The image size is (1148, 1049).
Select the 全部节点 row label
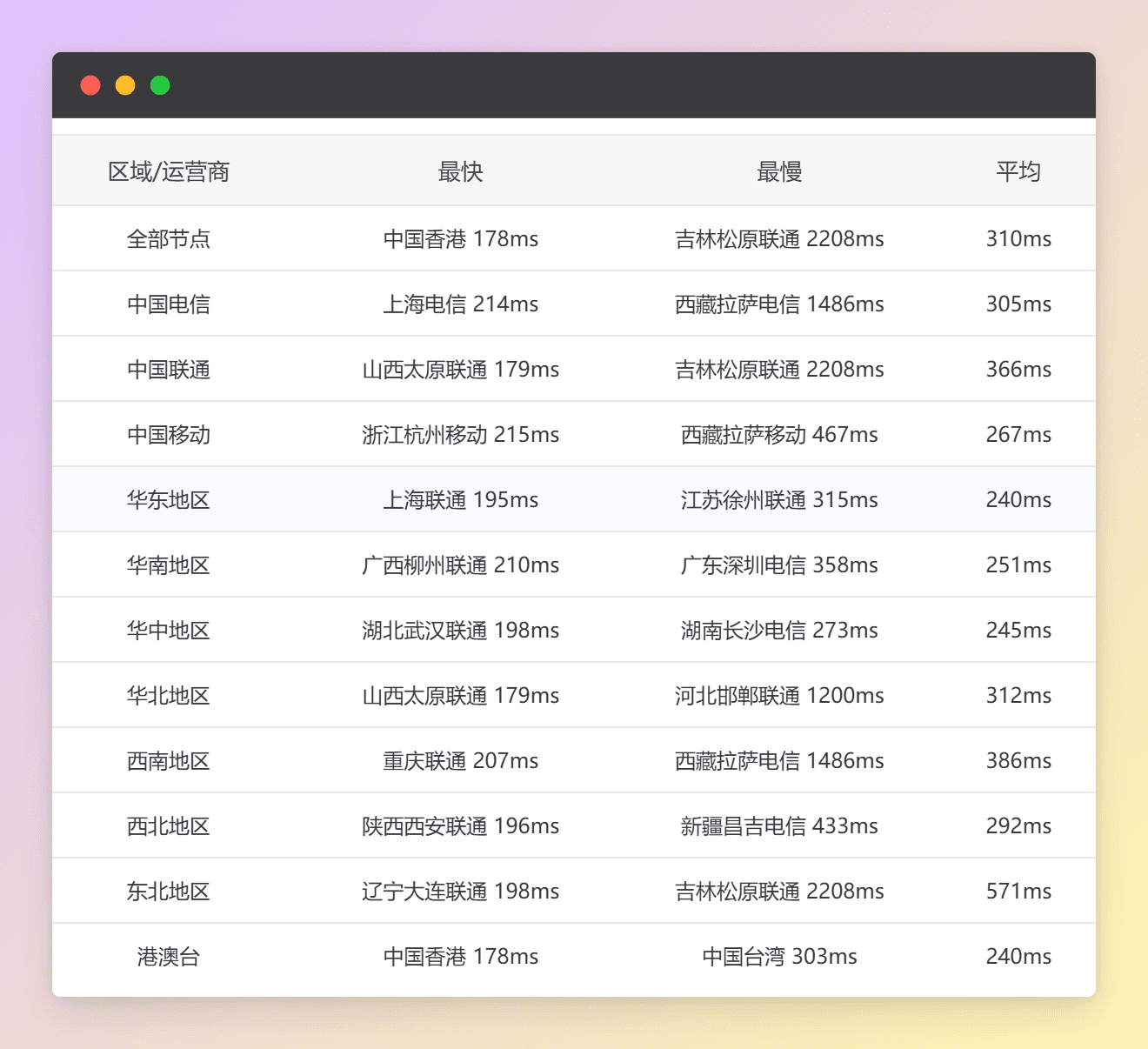click(x=169, y=238)
